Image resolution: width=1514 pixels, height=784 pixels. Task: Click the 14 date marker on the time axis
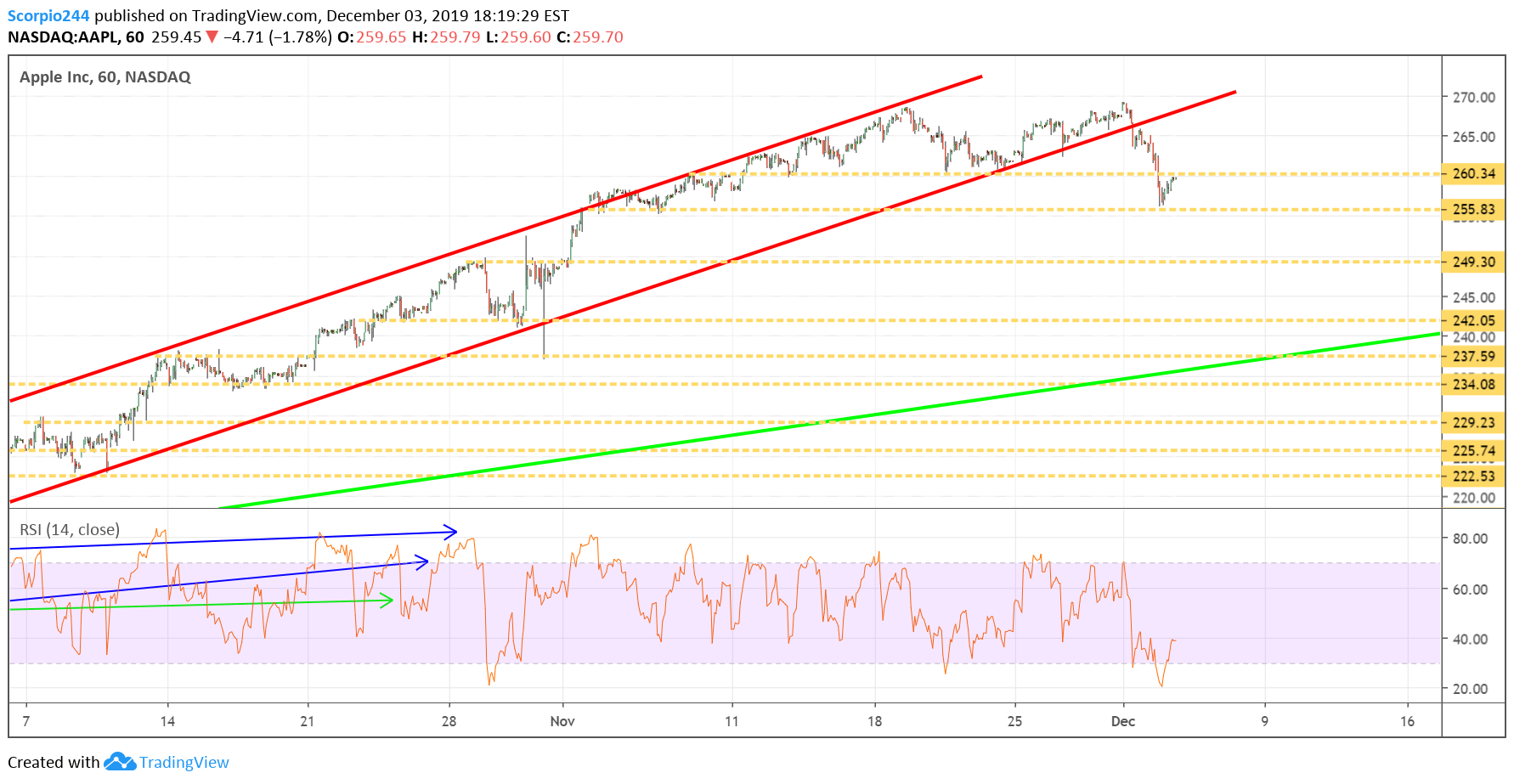[167, 721]
